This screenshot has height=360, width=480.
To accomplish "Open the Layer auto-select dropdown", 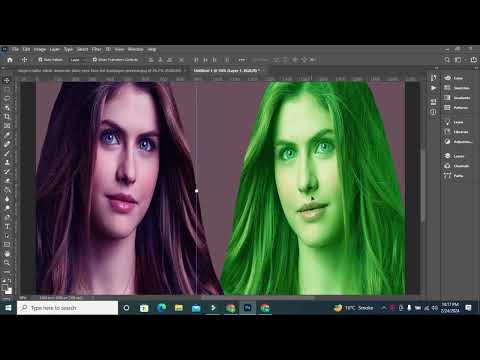I will click(77, 60).
